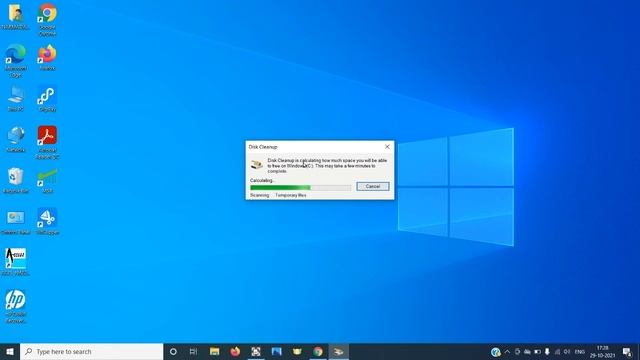This screenshot has width=640, height=360.
Task: Open the Get Help tray icon
Action: click(x=496, y=352)
